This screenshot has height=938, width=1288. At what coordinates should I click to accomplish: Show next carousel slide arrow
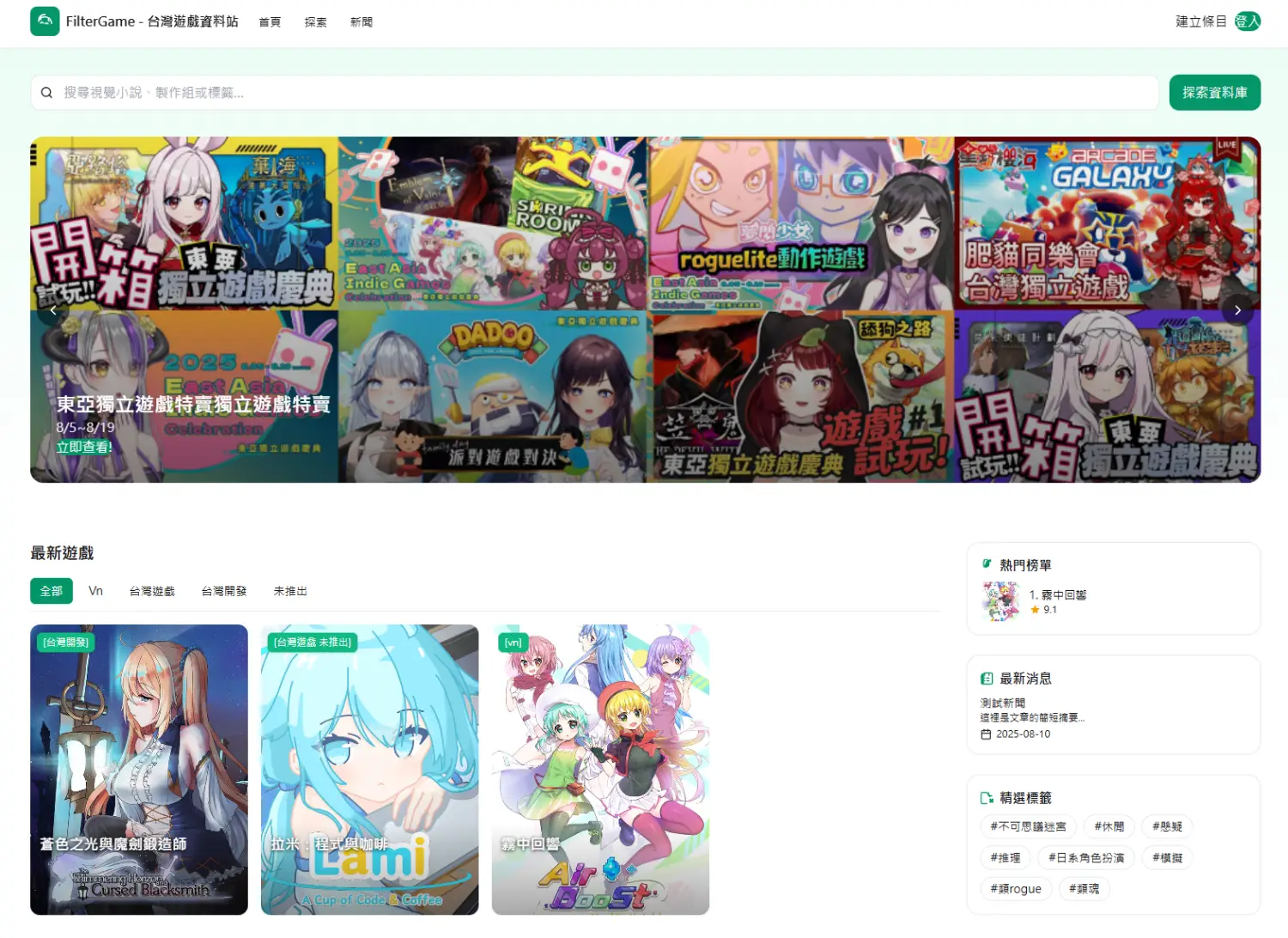coord(1237,310)
